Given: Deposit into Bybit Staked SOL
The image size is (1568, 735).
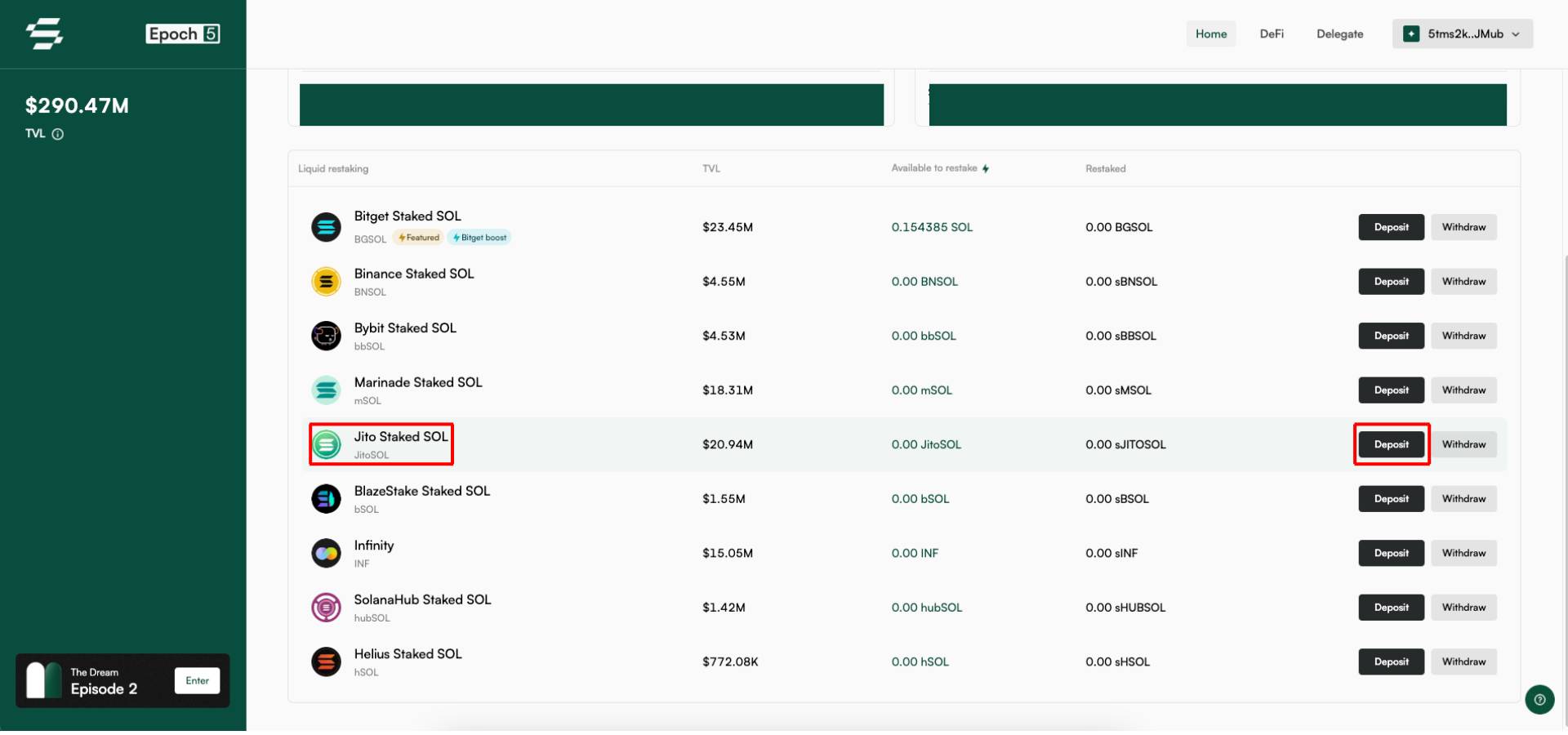Looking at the screenshot, I should click(1392, 336).
